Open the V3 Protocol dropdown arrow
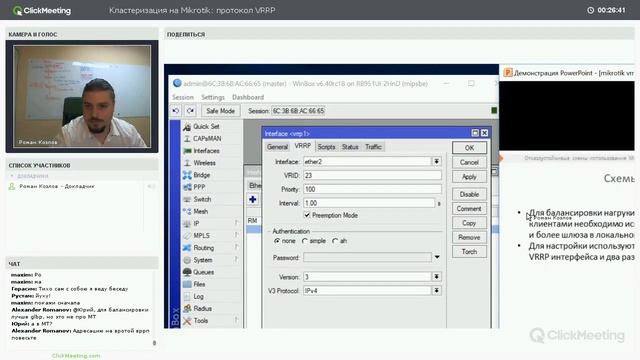Screen dimensions: 640x360 click(436, 291)
